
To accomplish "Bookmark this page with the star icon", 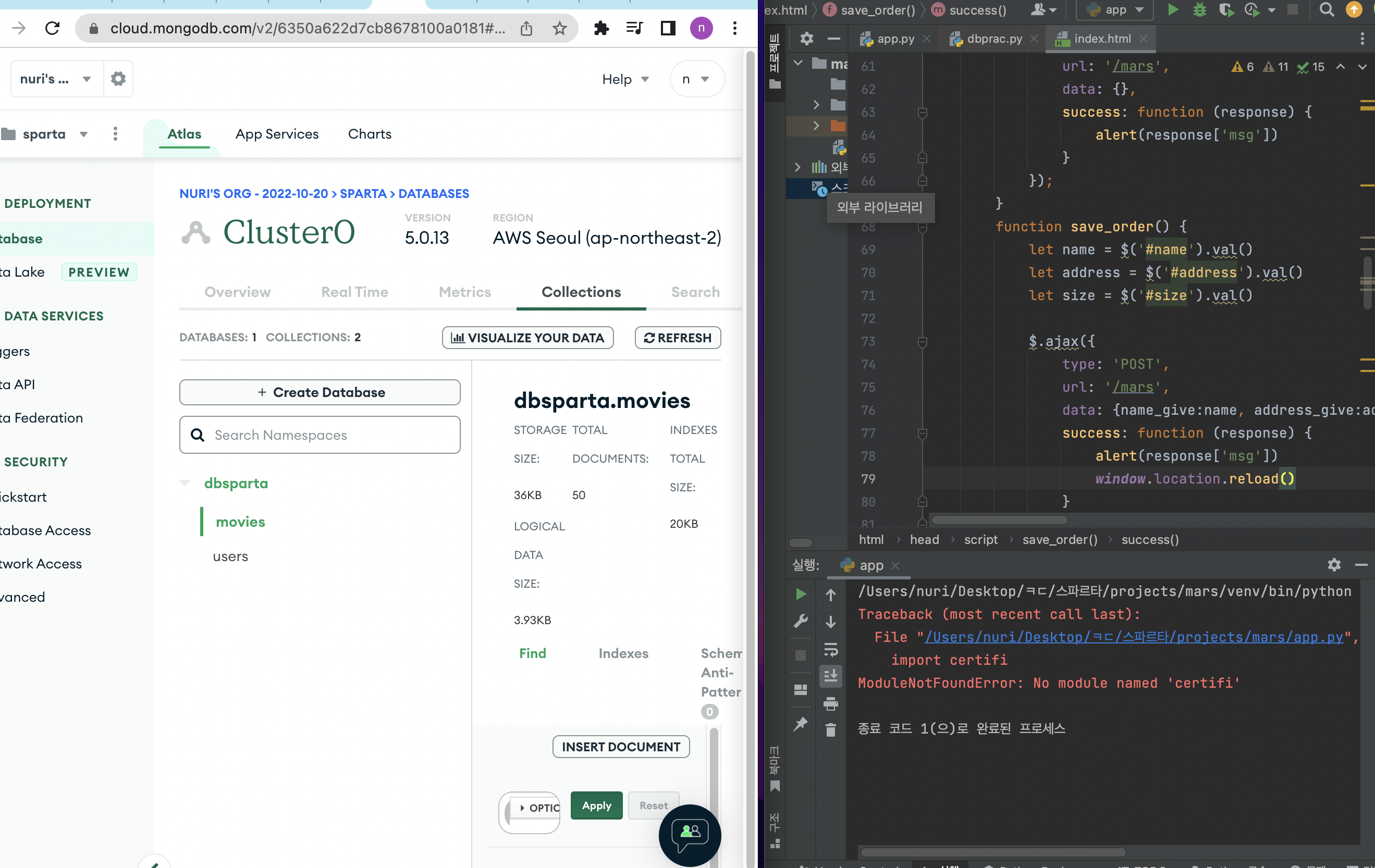I will click(560, 28).
